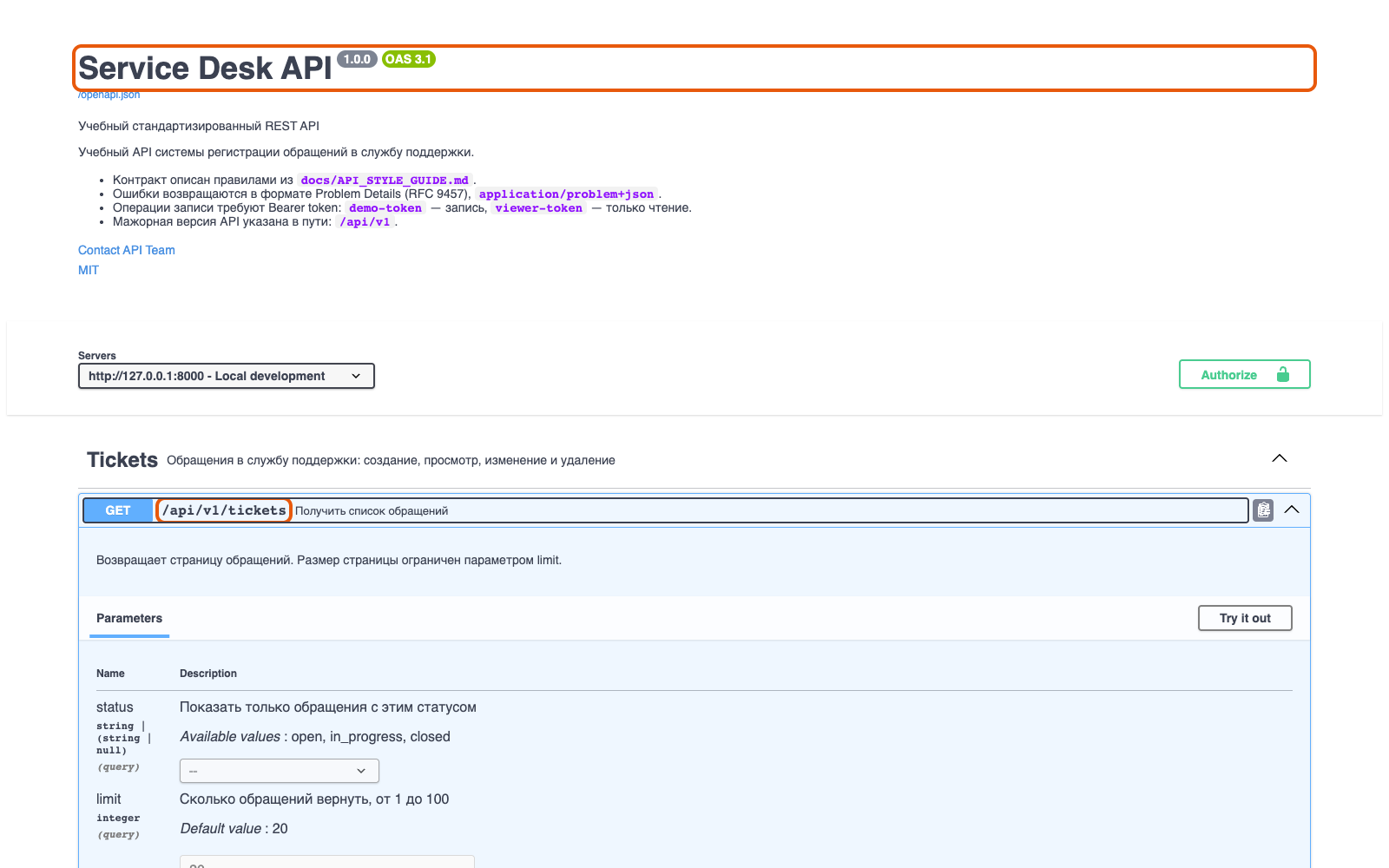This screenshot has height=868, width=1389.
Task: Open the MIT license link
Action: [89, 270]
